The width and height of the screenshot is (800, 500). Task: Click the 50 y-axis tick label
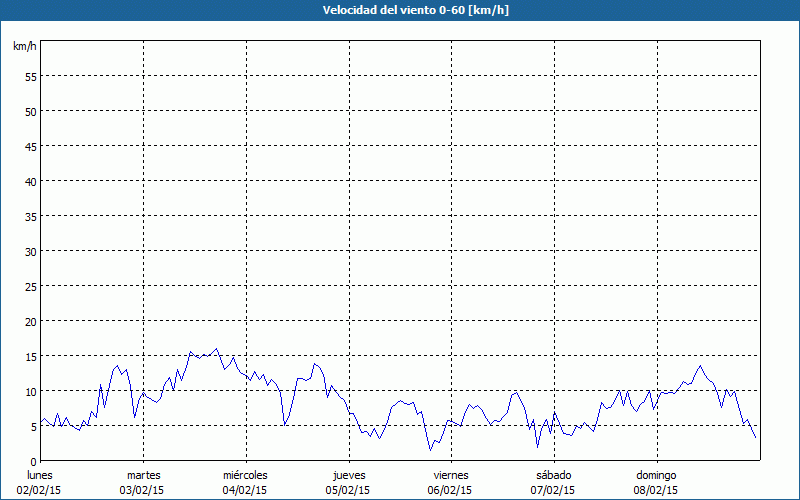pyautogui.click(x=30, y=111)
